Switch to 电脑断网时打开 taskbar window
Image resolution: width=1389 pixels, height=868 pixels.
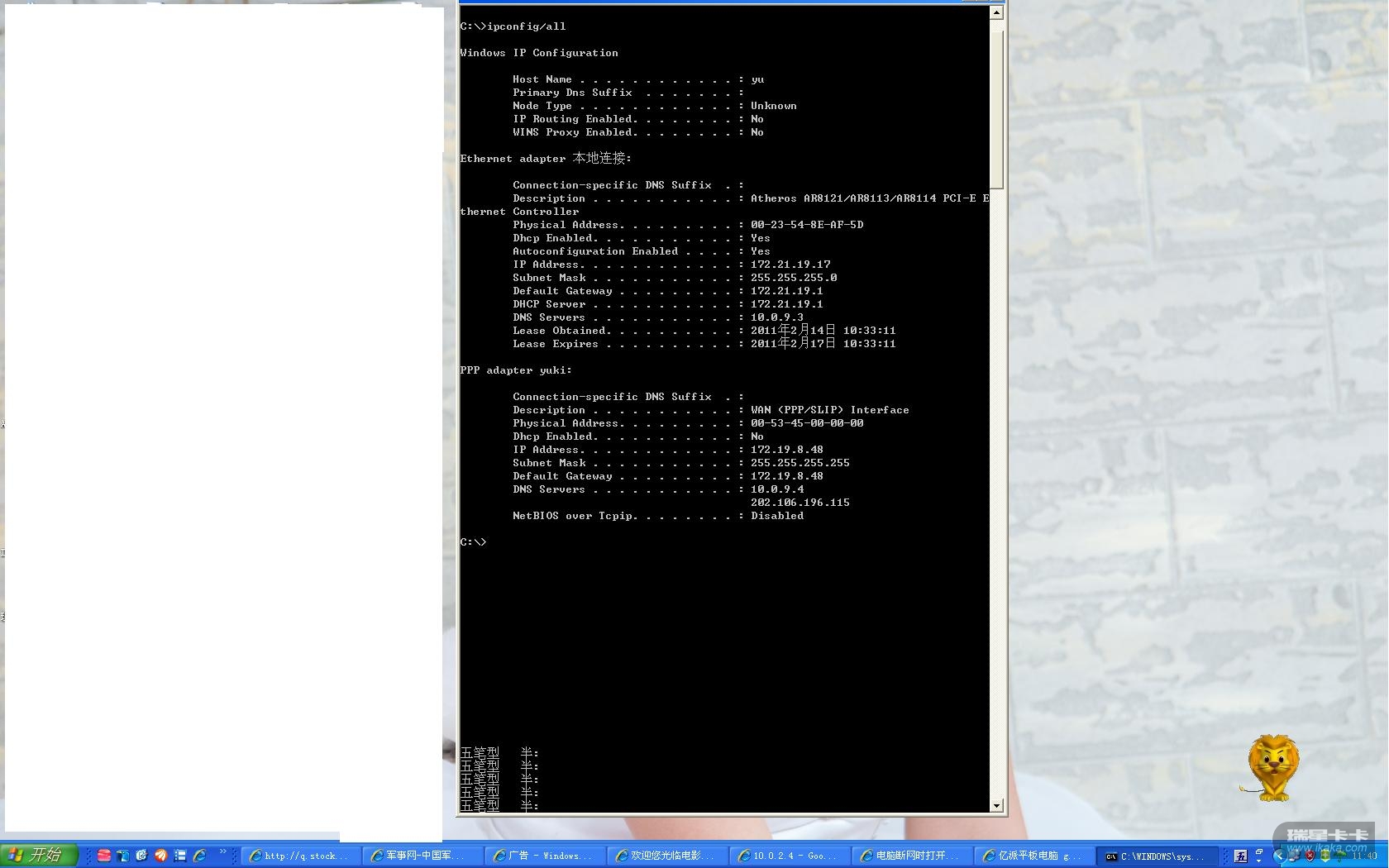913,856
